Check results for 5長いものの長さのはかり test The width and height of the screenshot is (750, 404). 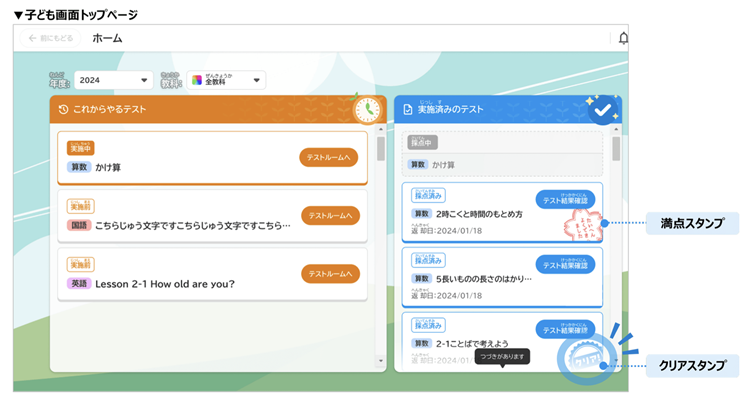click(565, 264)
